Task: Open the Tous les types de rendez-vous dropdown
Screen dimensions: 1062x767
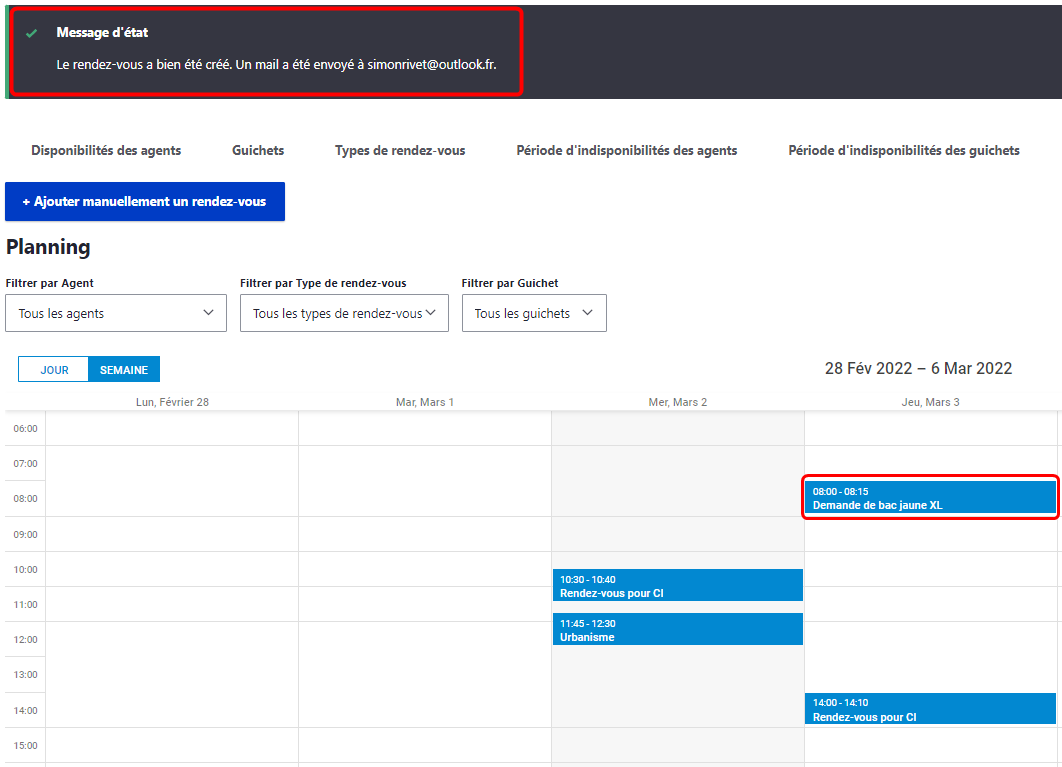Action: pyautogui.click(x=344, y=313)
